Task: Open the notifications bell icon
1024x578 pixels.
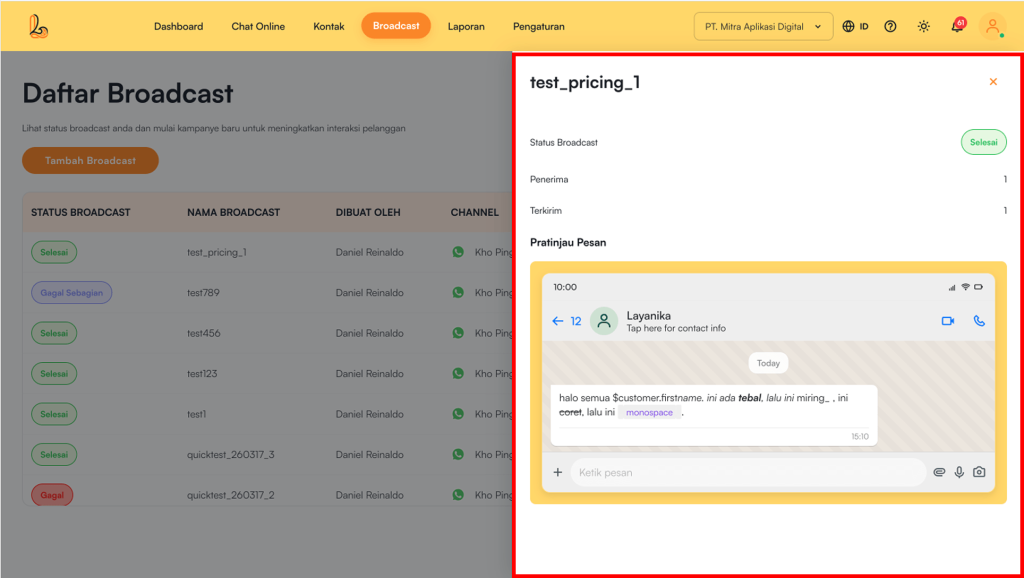Action: coord(957,26)
